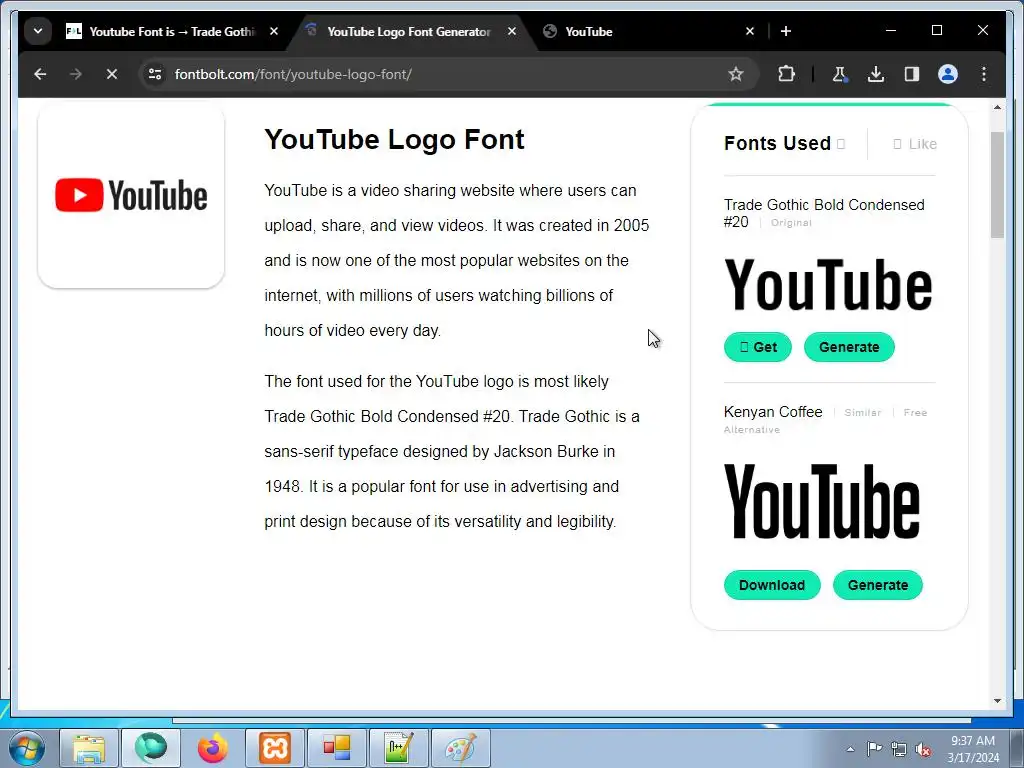Click the network tray icon

[899, 749]
